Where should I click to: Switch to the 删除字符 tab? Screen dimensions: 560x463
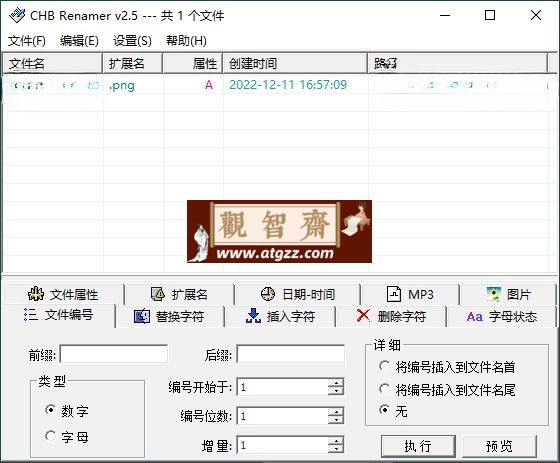pos(391,317)
